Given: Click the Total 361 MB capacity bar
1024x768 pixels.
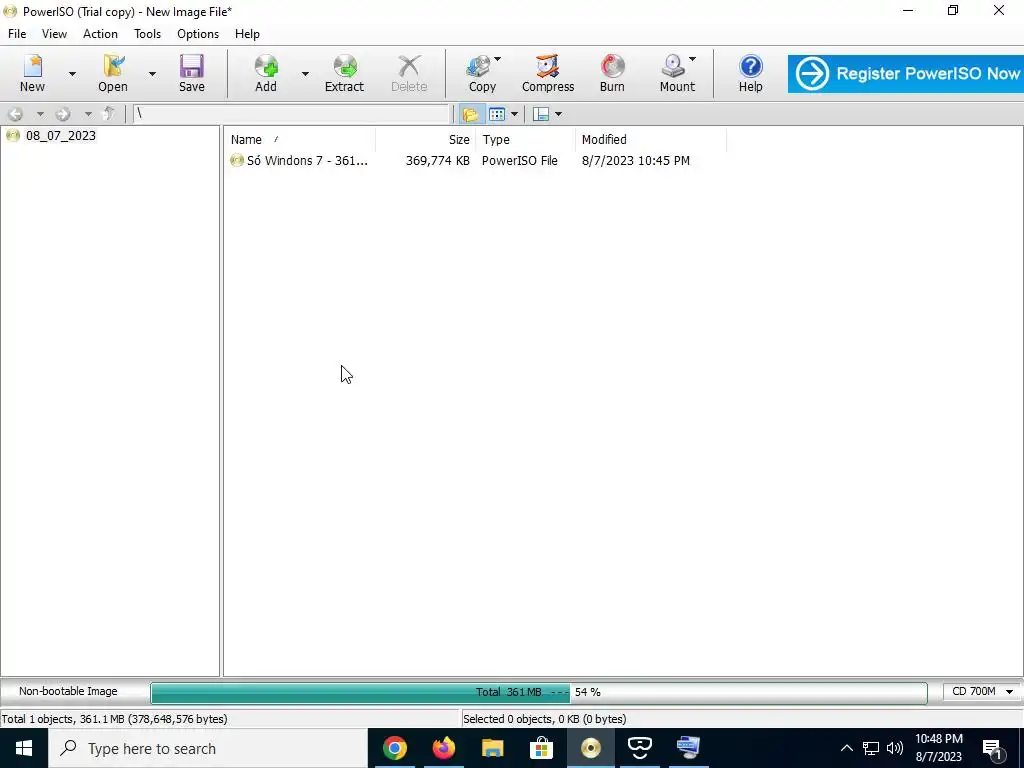Looking at the screenshot, I should pyautogui.click(x=539, y=692).
